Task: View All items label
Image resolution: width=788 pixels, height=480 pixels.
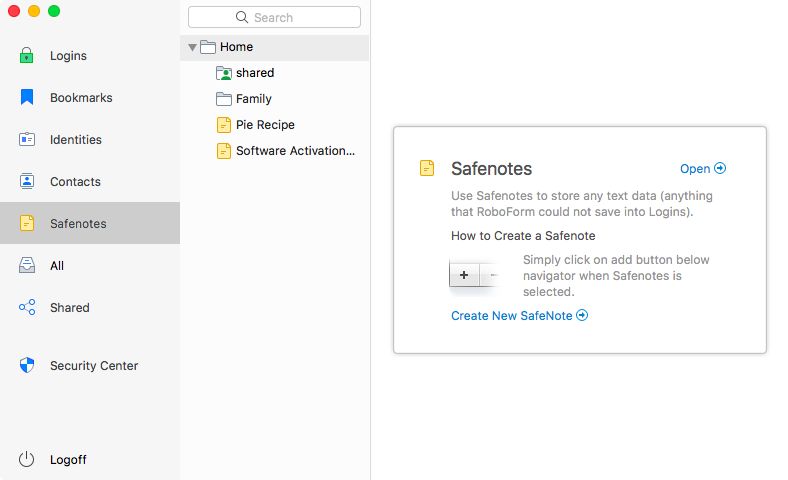Action: pos(57,265)
